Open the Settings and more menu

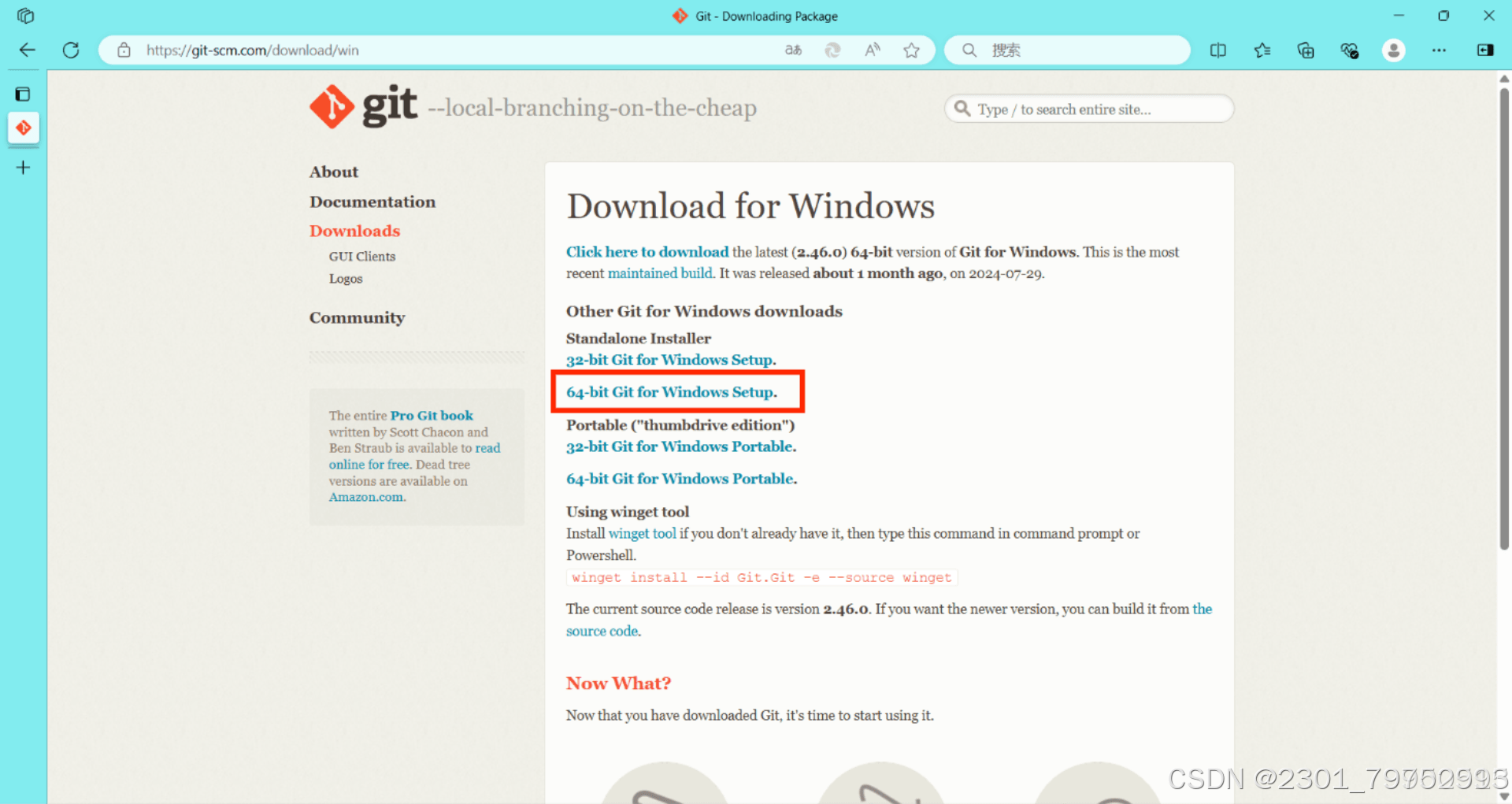(1439, 50)
